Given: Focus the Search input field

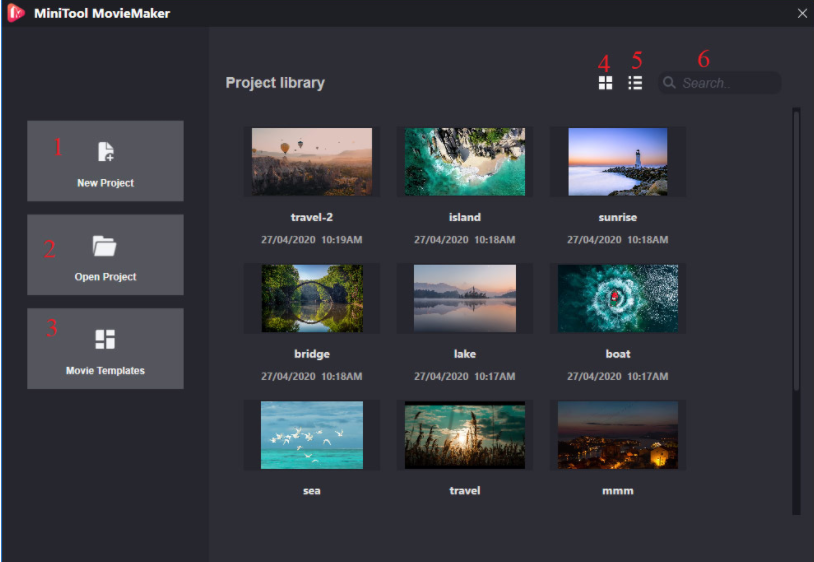Looking at the screenshot, I should pyautogui.click(x=720, y=83).
